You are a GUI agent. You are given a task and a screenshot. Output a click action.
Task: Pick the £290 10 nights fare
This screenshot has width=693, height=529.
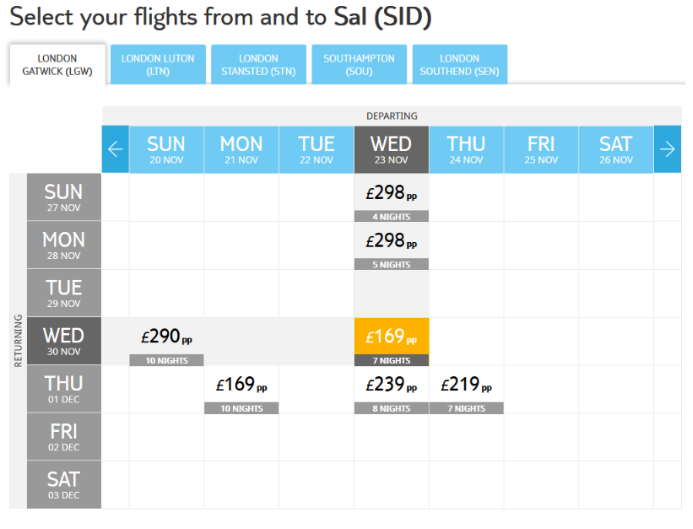click(167, 342)
